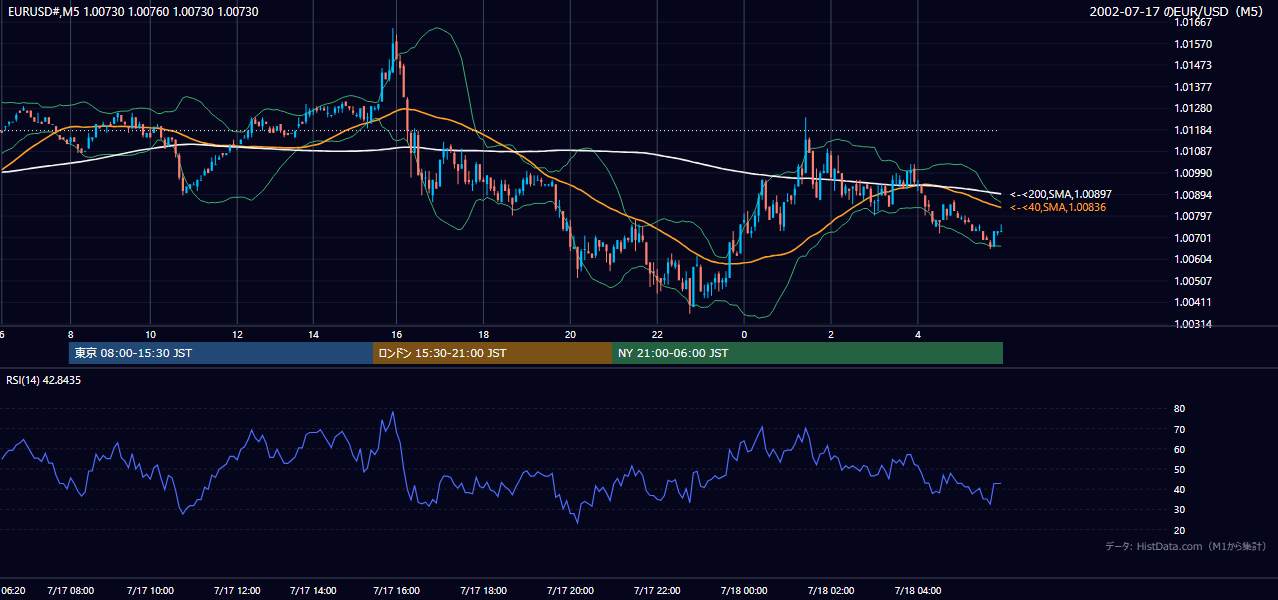Click the '7/17 12:00' bottom time label

click(237, 590)
